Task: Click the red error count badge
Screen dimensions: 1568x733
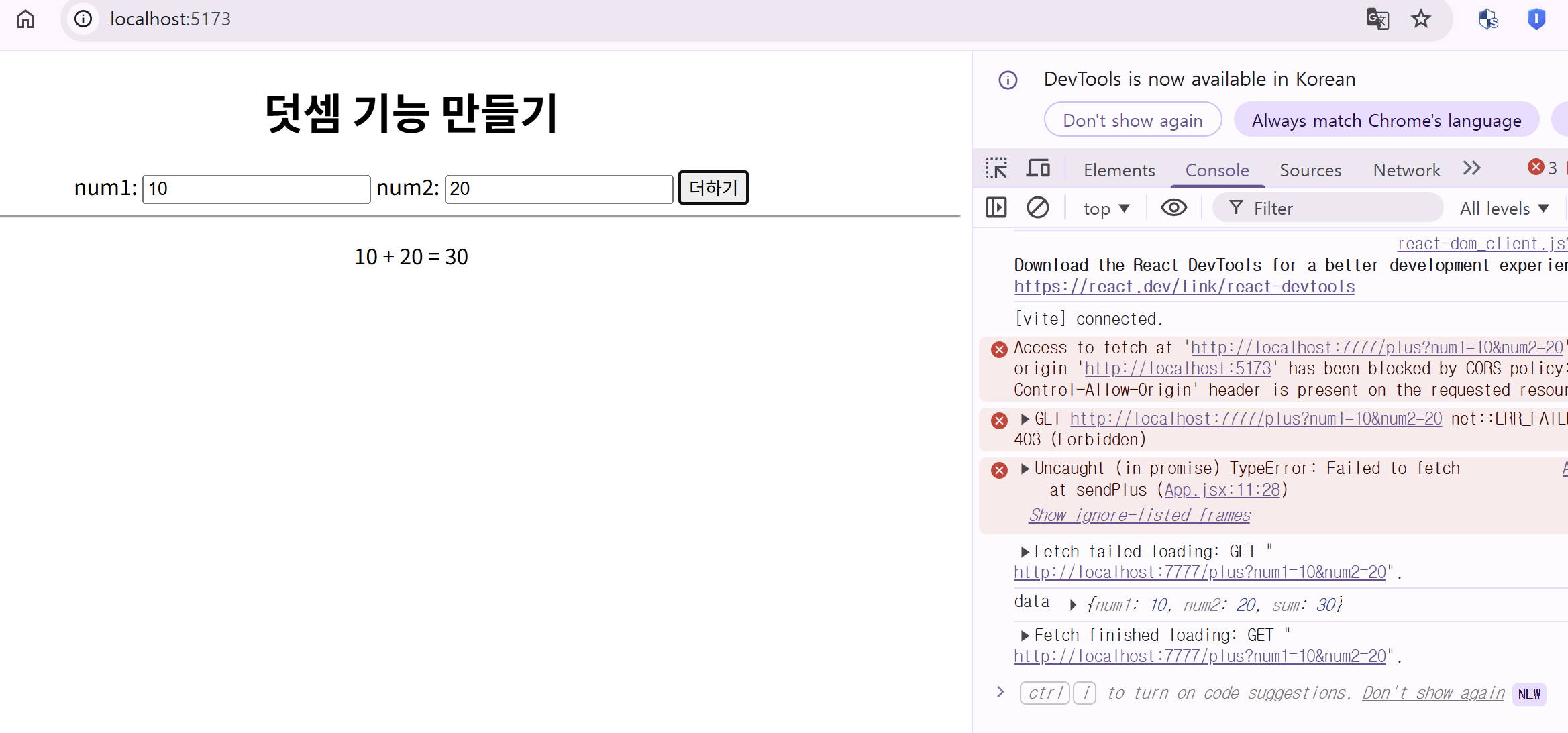Action: coord(1543,168)
